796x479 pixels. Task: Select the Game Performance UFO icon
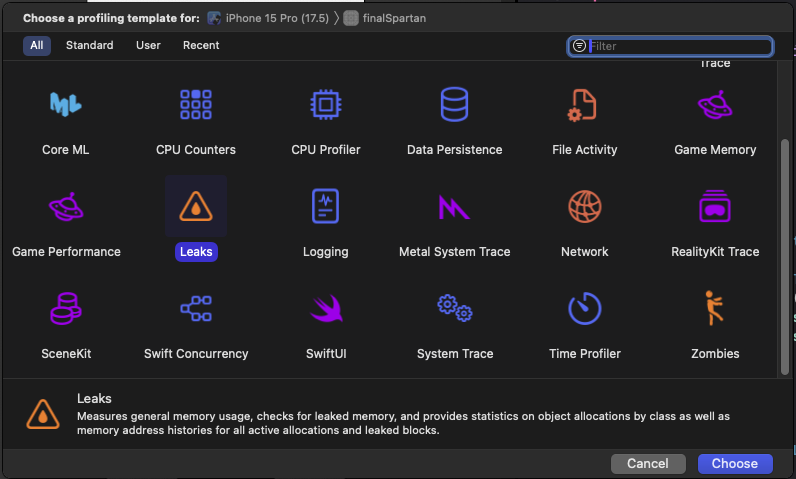[x=66, y=207]
